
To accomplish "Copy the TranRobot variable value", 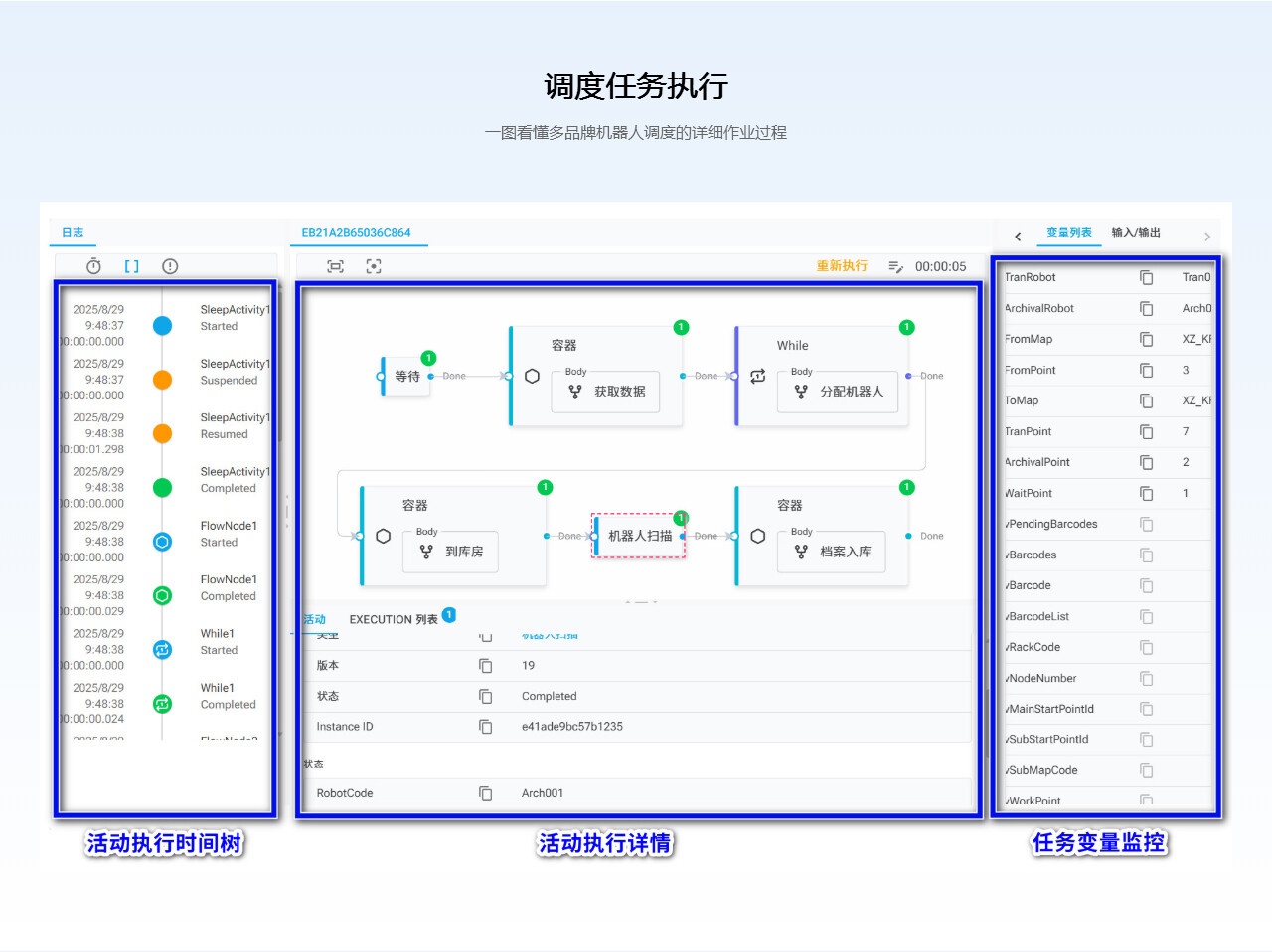I will coord(1146,277).
